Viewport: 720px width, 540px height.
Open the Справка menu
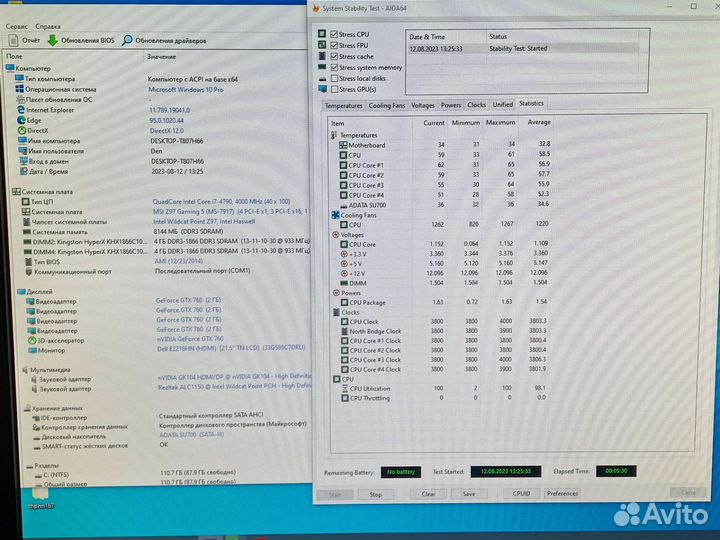(48, 27)
